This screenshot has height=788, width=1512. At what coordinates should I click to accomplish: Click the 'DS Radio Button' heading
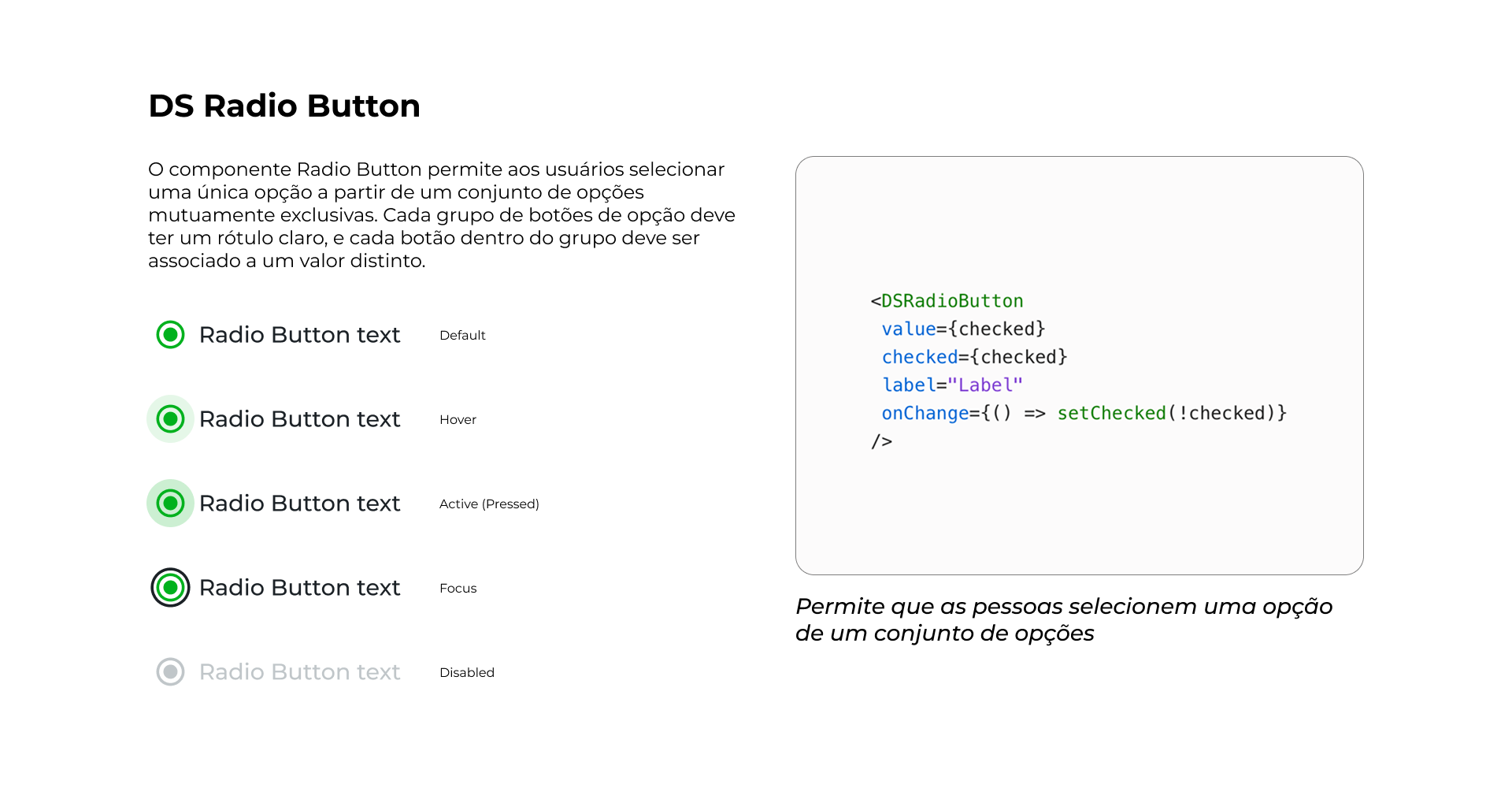284,106
